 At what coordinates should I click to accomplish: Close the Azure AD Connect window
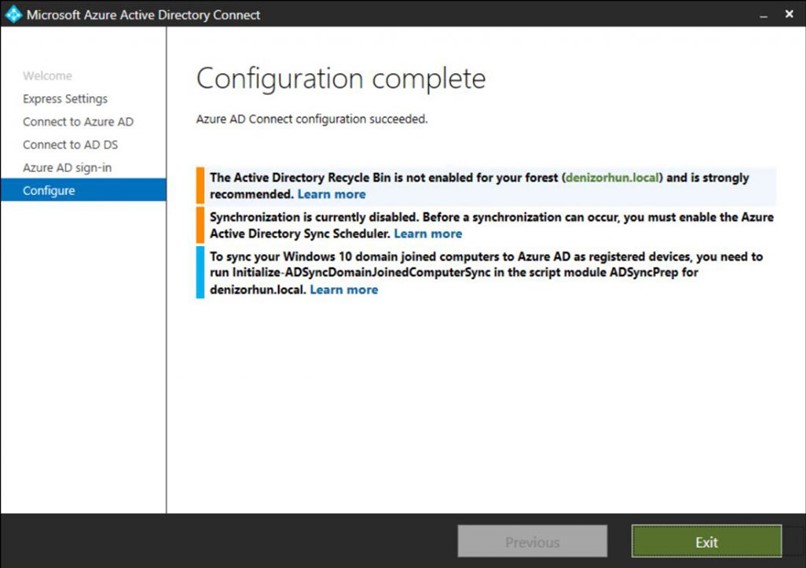(789, 14)
